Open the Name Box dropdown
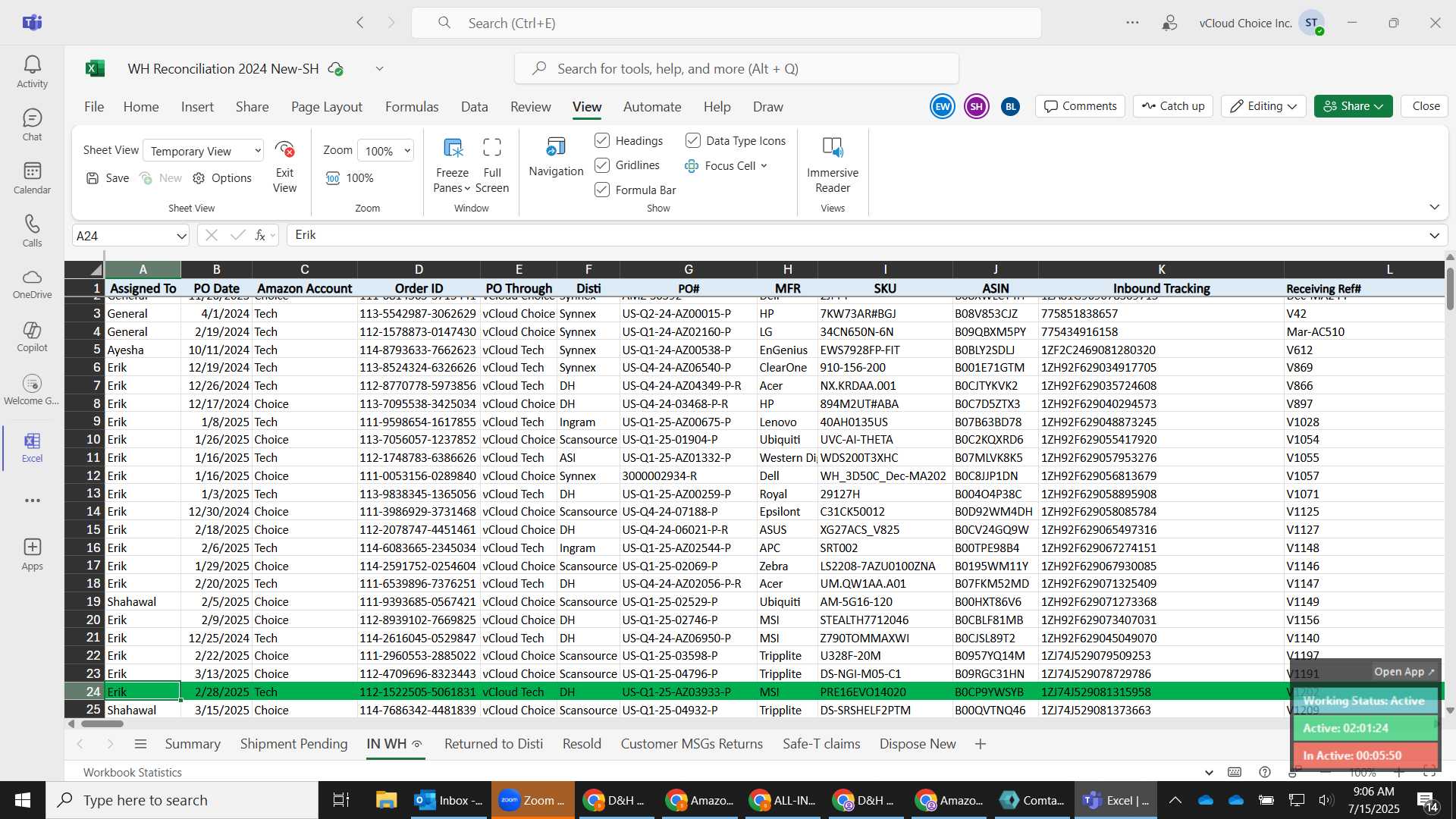This screenshot has width=1456, height=819. click(x=181, y=236)
